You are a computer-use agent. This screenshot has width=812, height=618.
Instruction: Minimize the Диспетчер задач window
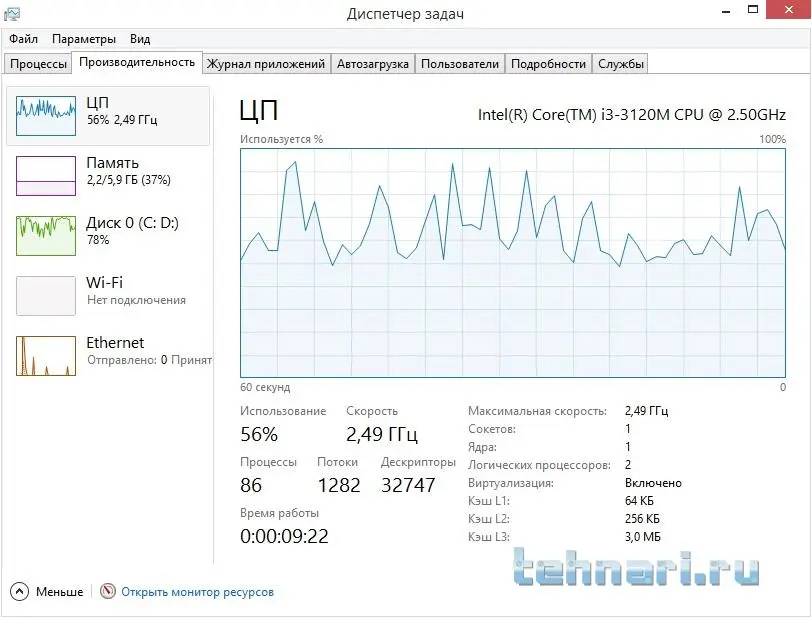coord(726,11)
